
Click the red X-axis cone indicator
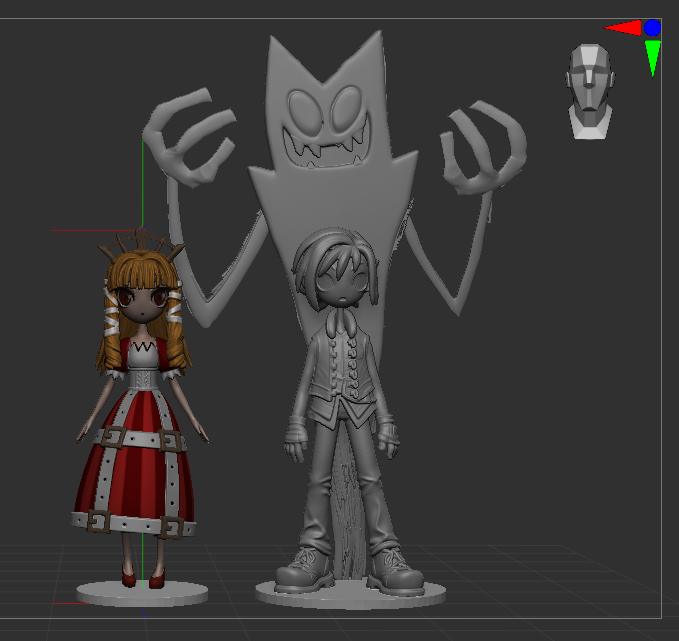pos(623,28)
